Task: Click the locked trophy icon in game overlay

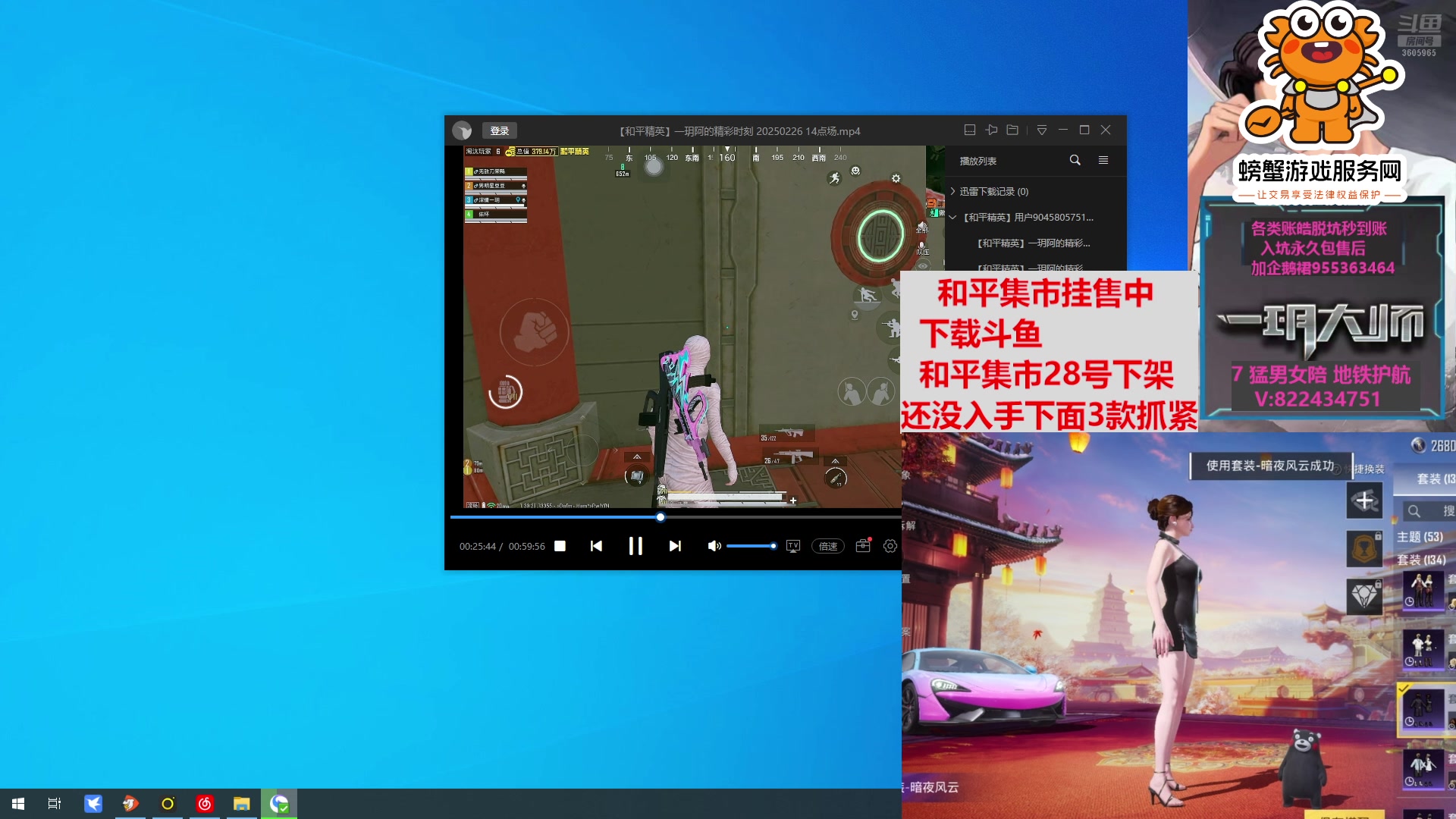Action: tap(1364, 548)
